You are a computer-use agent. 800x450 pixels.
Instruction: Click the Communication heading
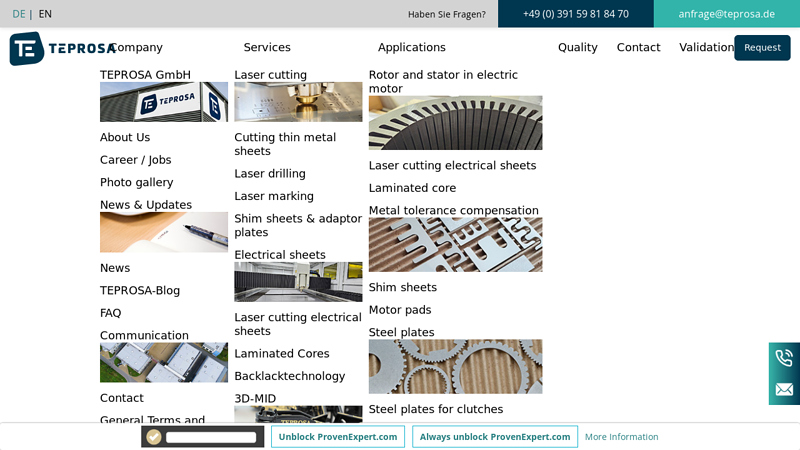pyautogui.click(x=144, y=335)
